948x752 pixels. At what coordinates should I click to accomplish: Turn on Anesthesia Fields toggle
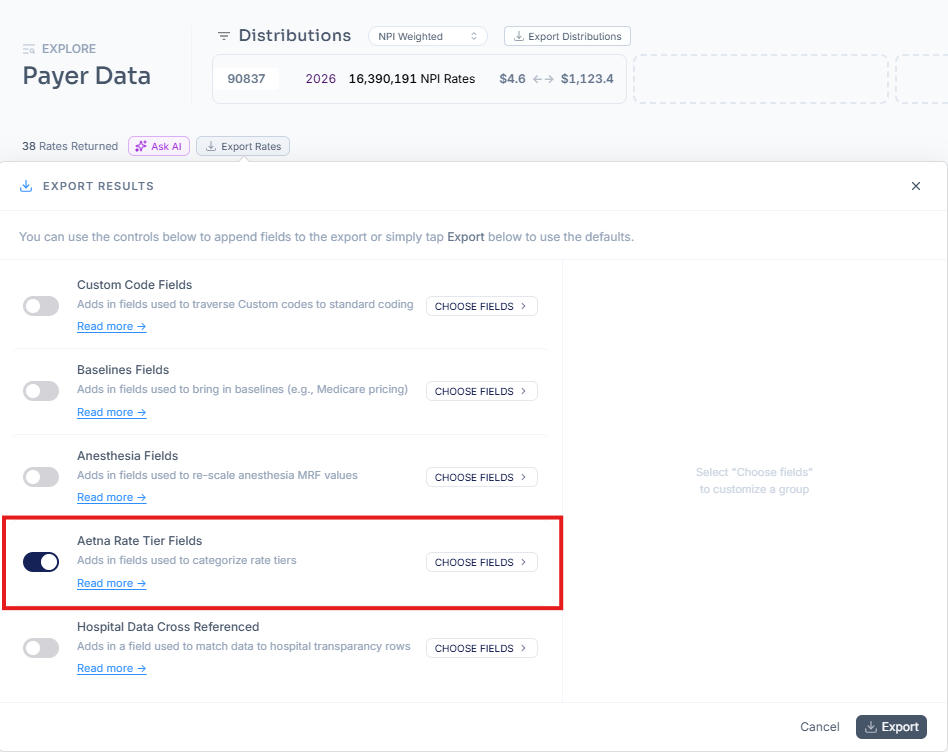pos(41,477)
